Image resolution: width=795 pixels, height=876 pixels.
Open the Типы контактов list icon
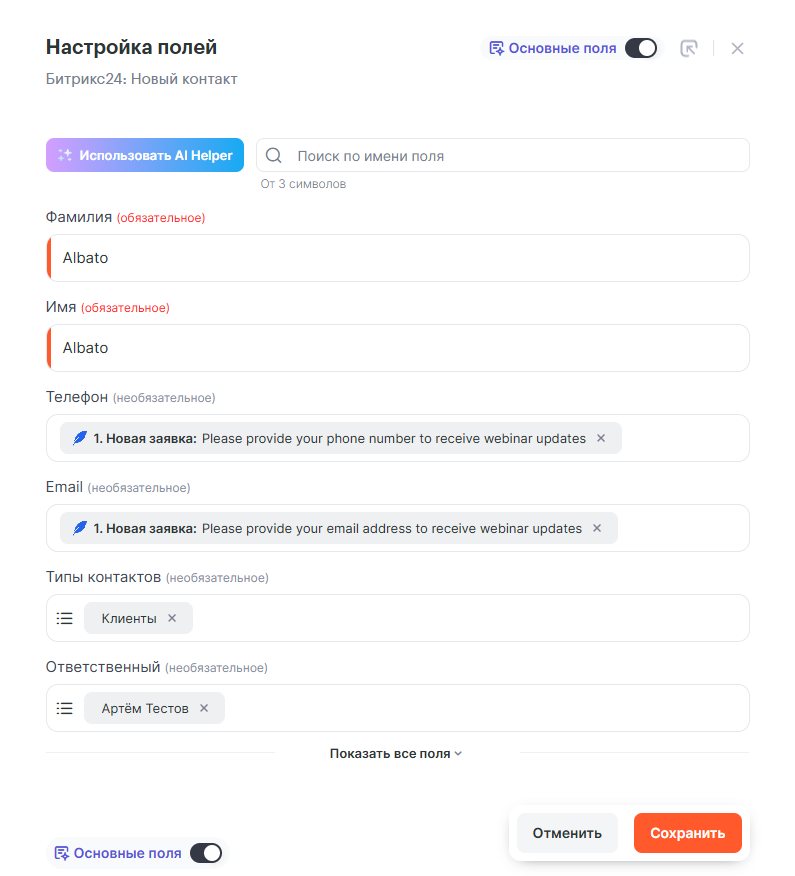[x=65, y=618]
